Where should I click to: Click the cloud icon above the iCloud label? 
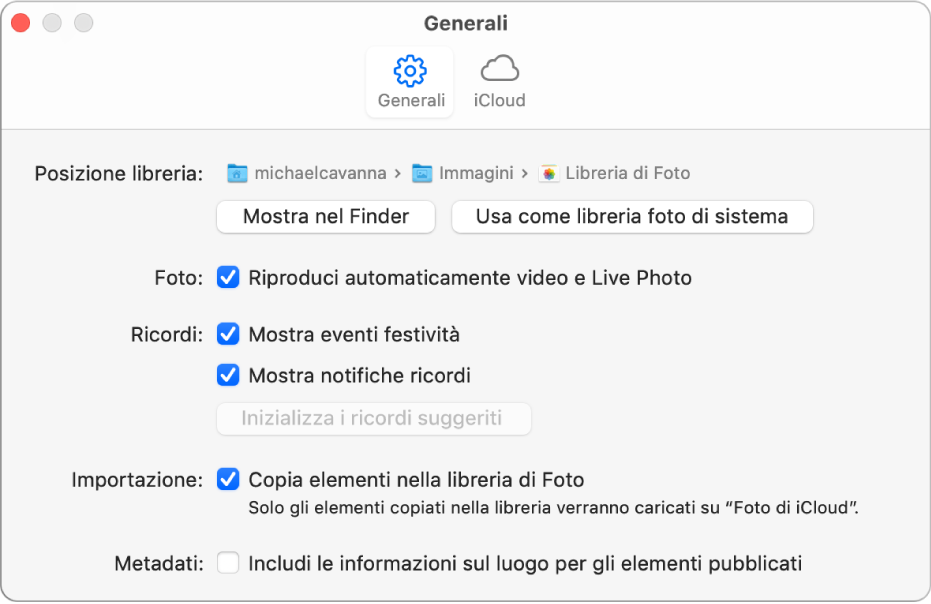click(498, 70)
